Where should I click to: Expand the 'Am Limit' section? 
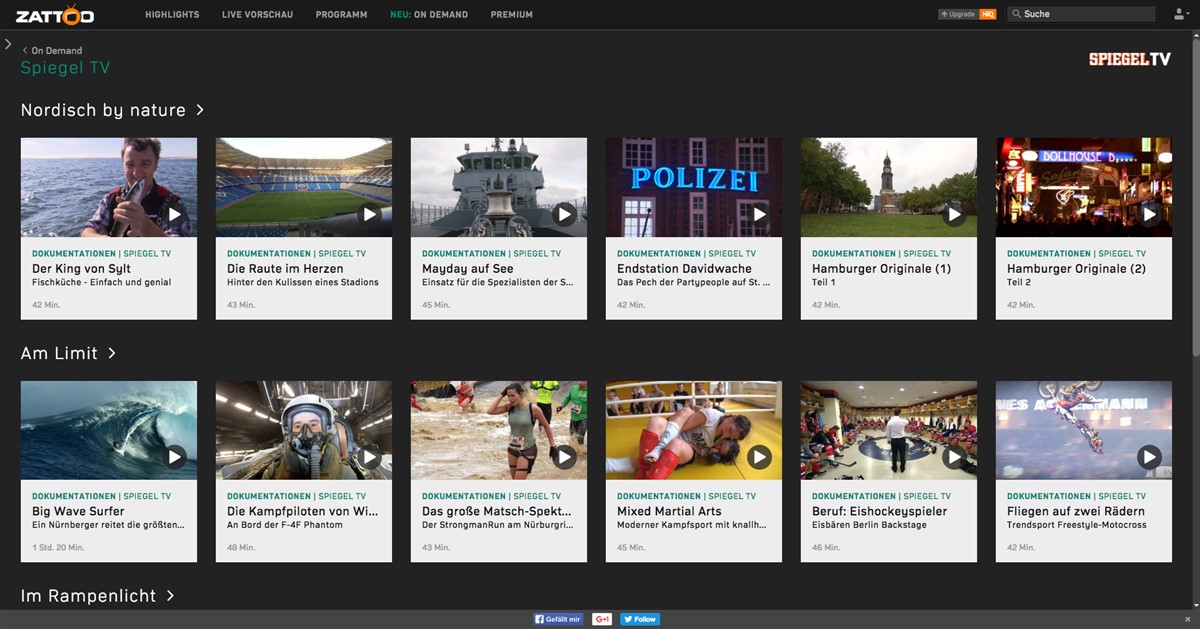point(68,353)
